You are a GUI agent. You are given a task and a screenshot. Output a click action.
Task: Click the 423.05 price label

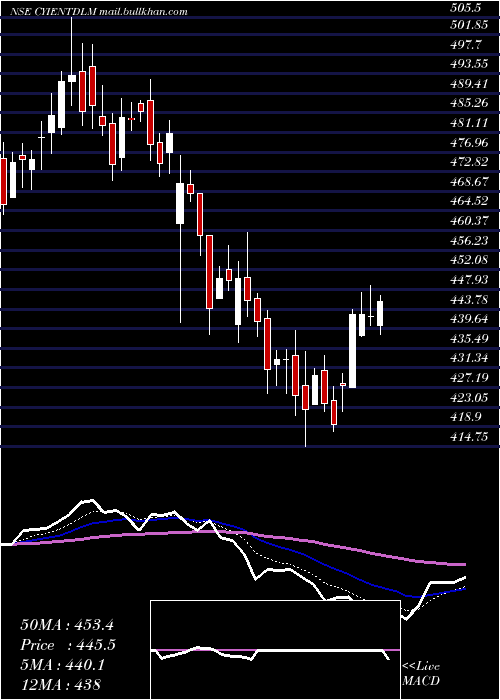(471, 397)
